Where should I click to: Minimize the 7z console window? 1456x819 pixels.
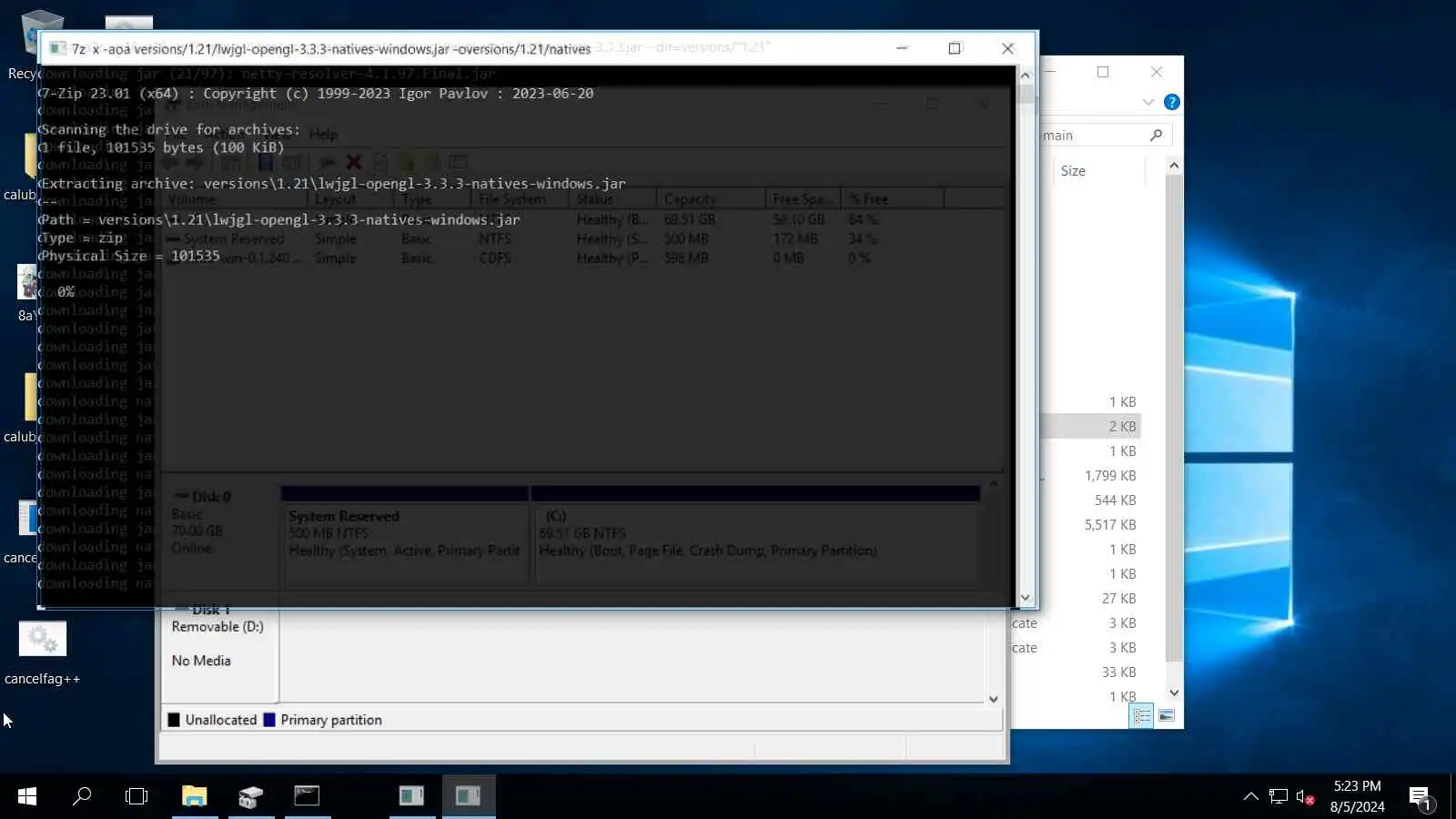point(902,48)
